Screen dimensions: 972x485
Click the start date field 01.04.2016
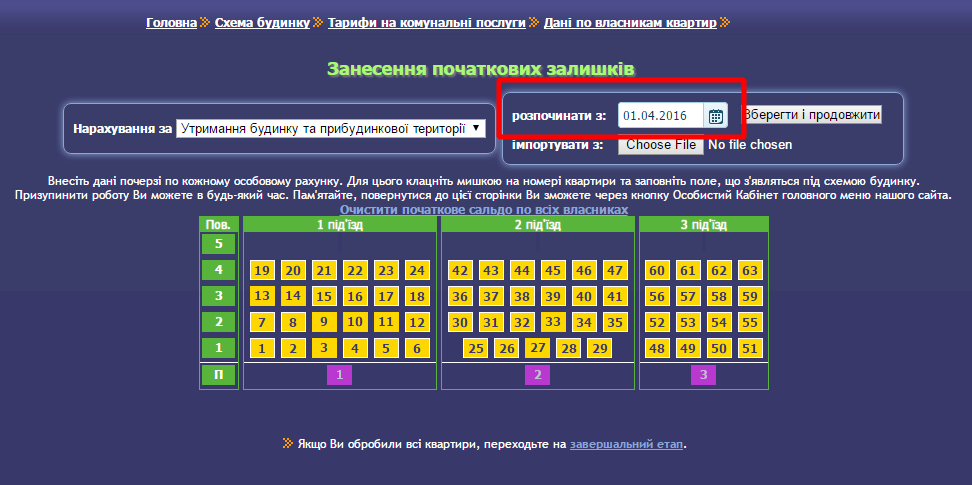point(660,116)
